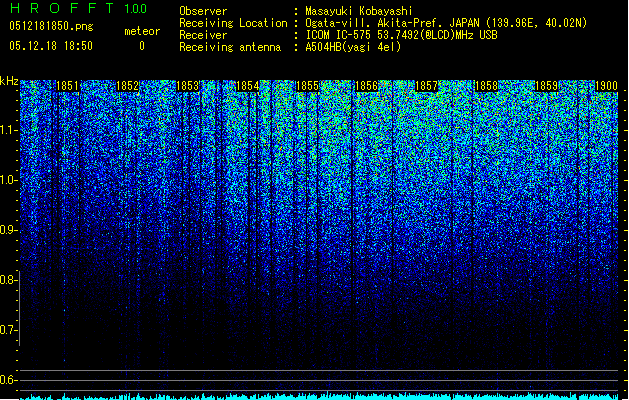
Task: Click Ogata-vill. Akita-Pref. JAPAN location text
Action: point(446,23)
